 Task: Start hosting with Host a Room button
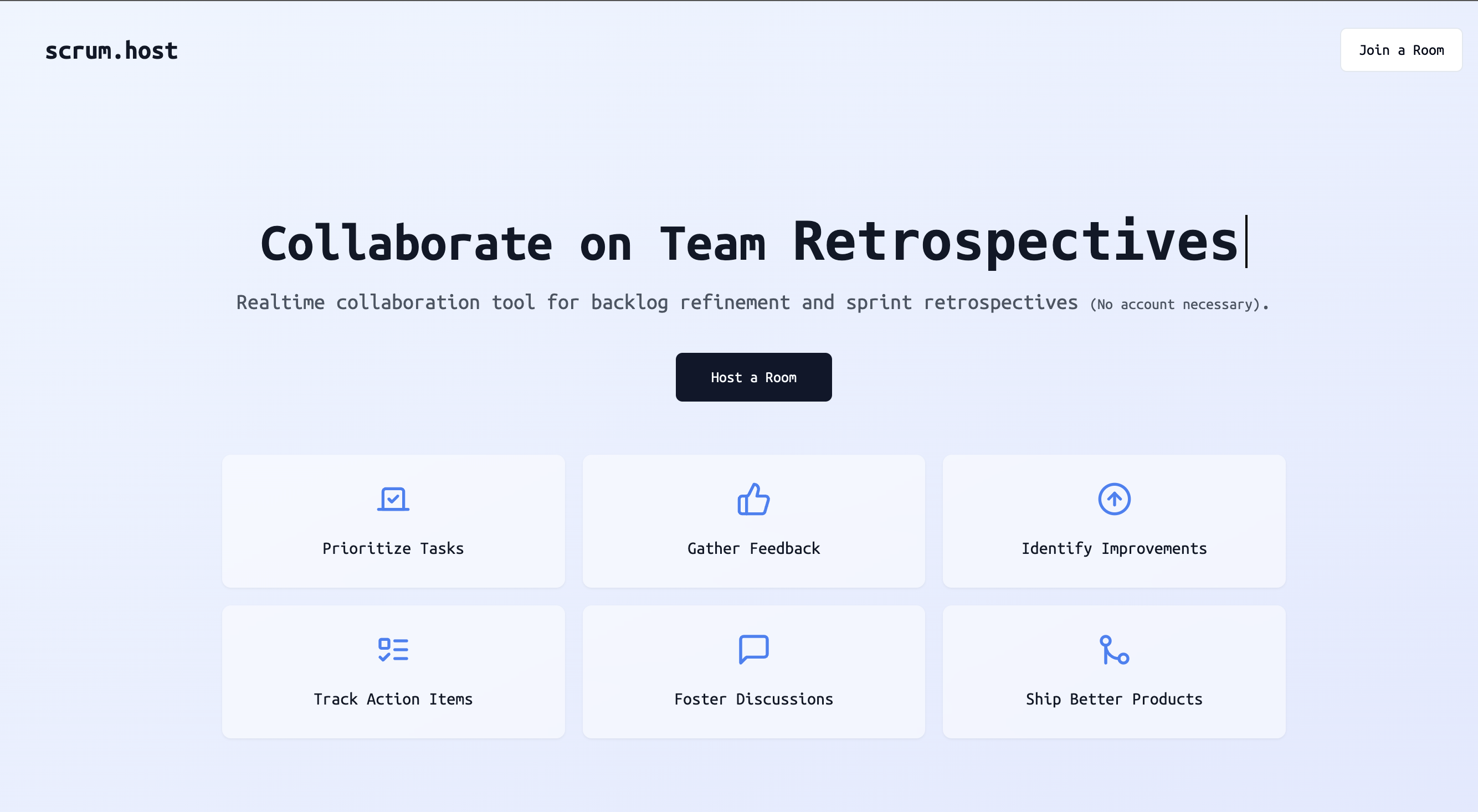tap(753, 377)
